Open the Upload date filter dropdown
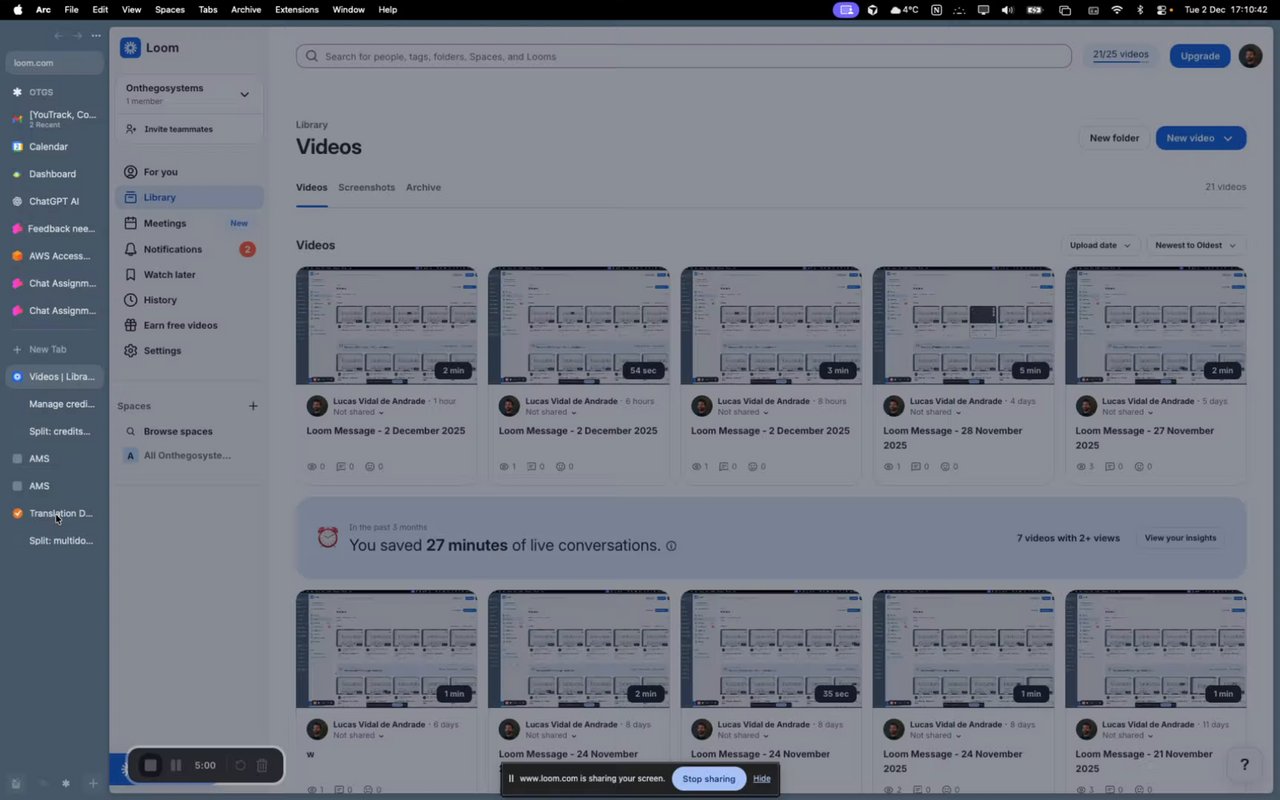This screenshot has width=1280, height=800. pyautogui.click(x=1100, y=245)
